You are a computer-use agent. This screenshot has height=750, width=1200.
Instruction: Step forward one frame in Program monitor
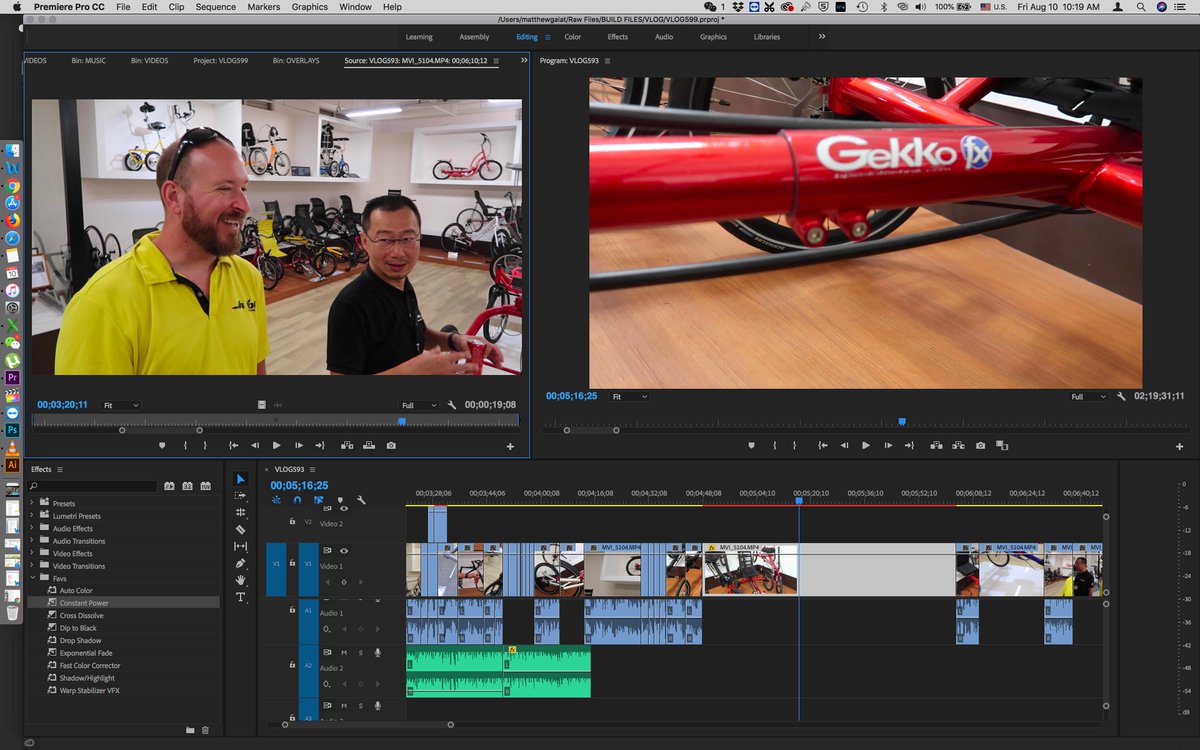888,445
